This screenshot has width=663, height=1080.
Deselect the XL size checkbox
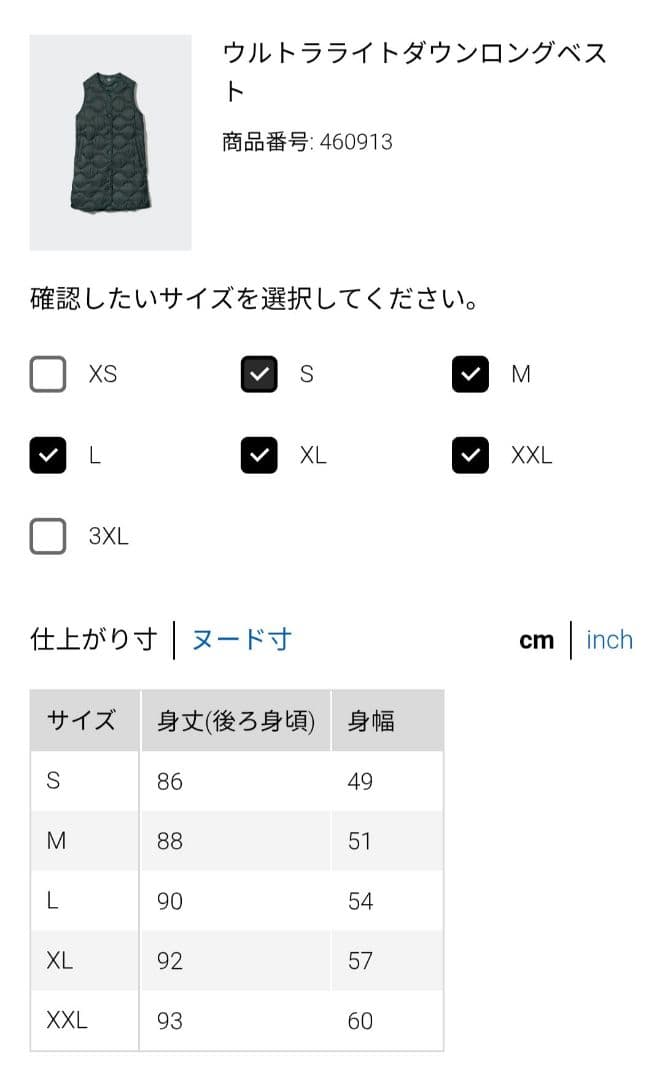coord(258,455)
